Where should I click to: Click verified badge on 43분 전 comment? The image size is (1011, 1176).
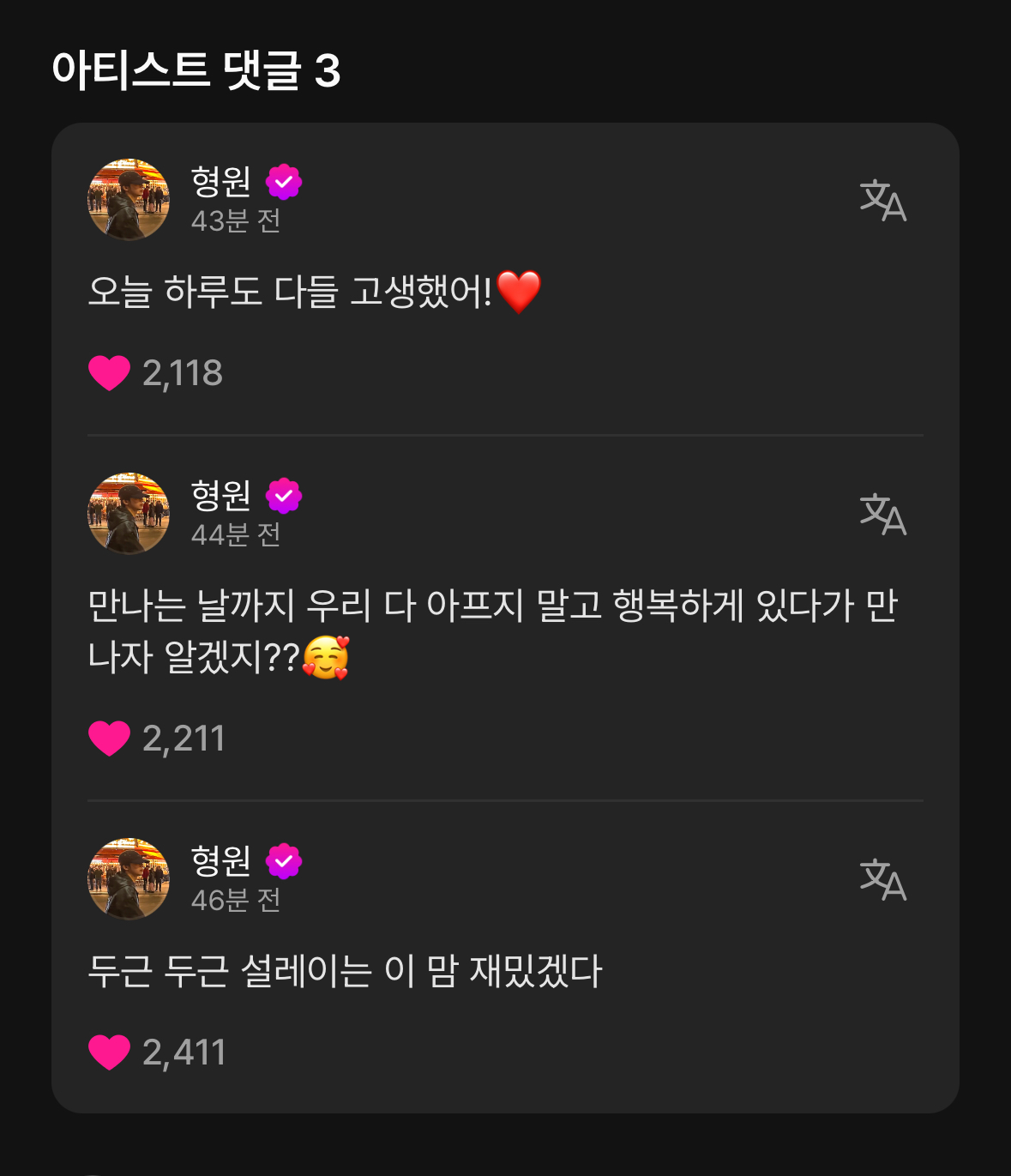coord(283,182)
